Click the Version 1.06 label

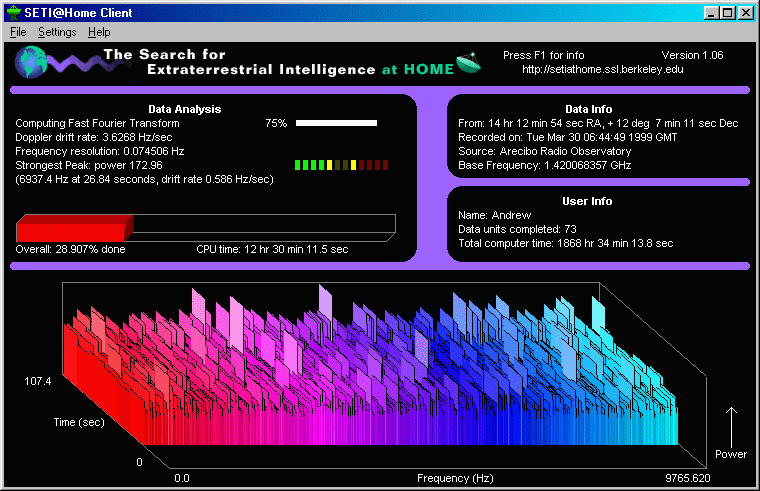point(692,55)
